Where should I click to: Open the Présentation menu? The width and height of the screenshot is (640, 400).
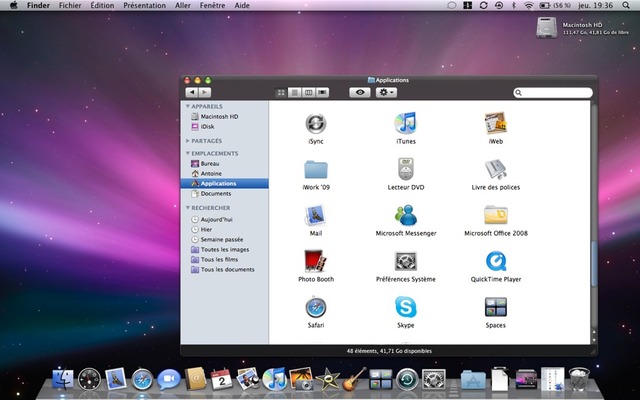[144, 5]
